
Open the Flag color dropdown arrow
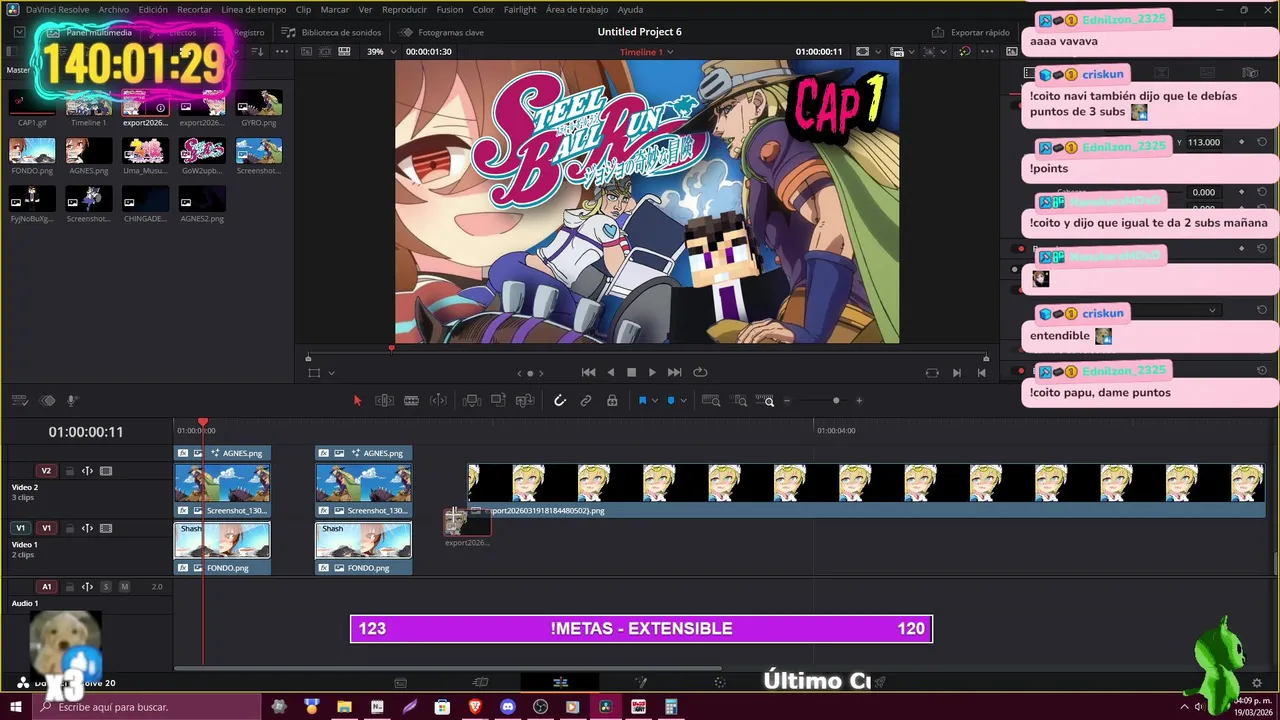tap(655, 401)
